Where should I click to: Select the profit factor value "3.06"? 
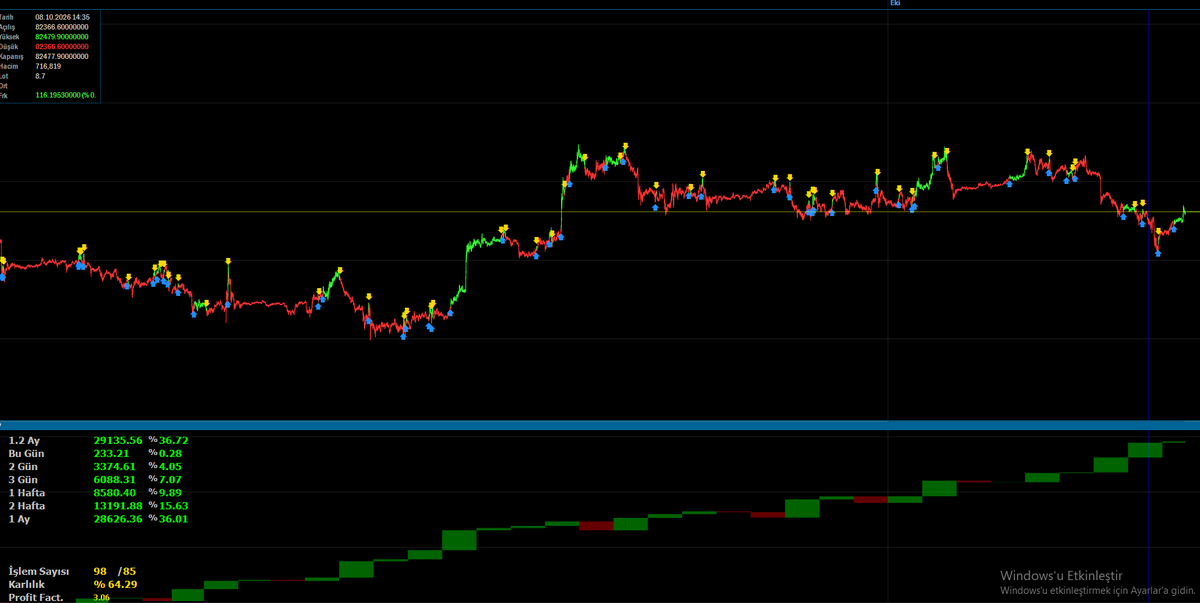click(x=101, y=597)
